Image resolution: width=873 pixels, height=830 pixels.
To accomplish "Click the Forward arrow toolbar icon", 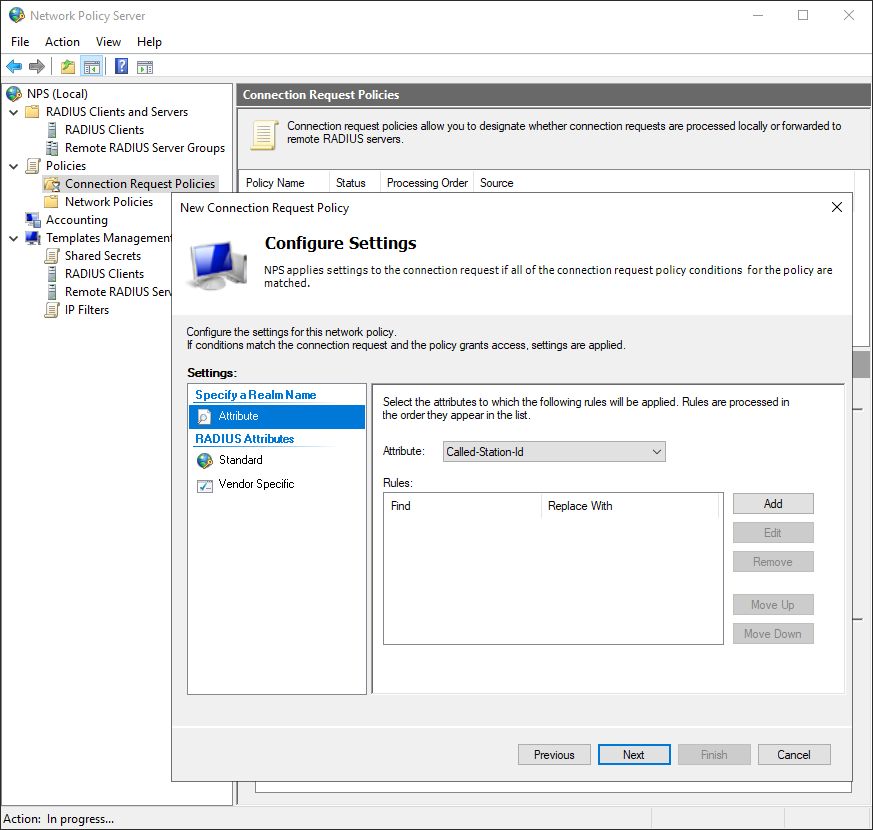I will click(x=37, y=67).
